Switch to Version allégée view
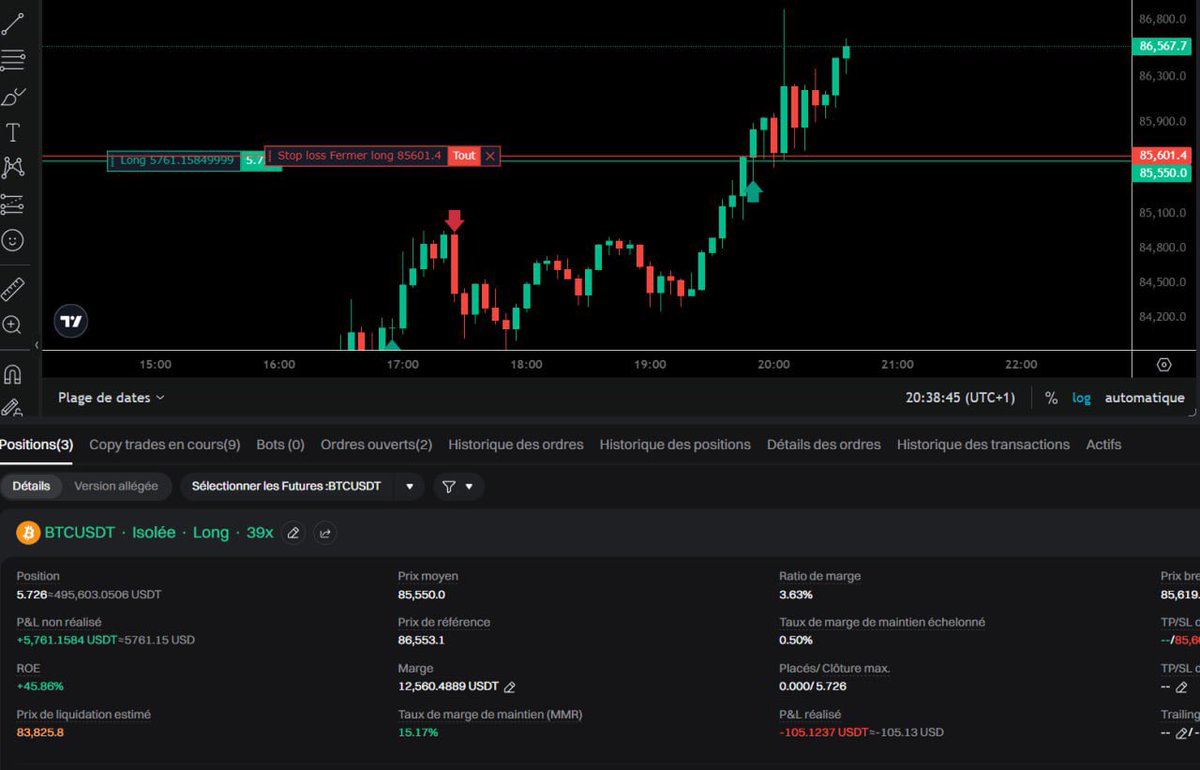Viewport: 1200px width, 770px height. 116,486
